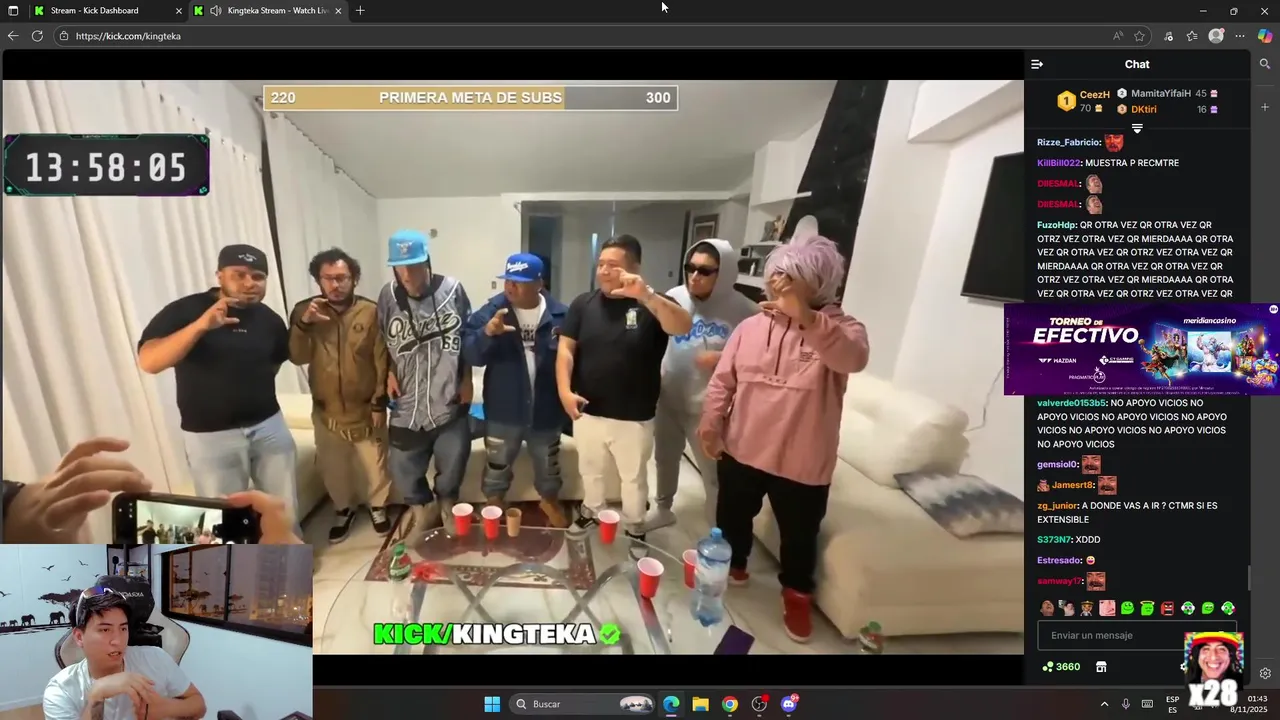
Task: Show hidden system tray icons
Action: (1104, 704)
